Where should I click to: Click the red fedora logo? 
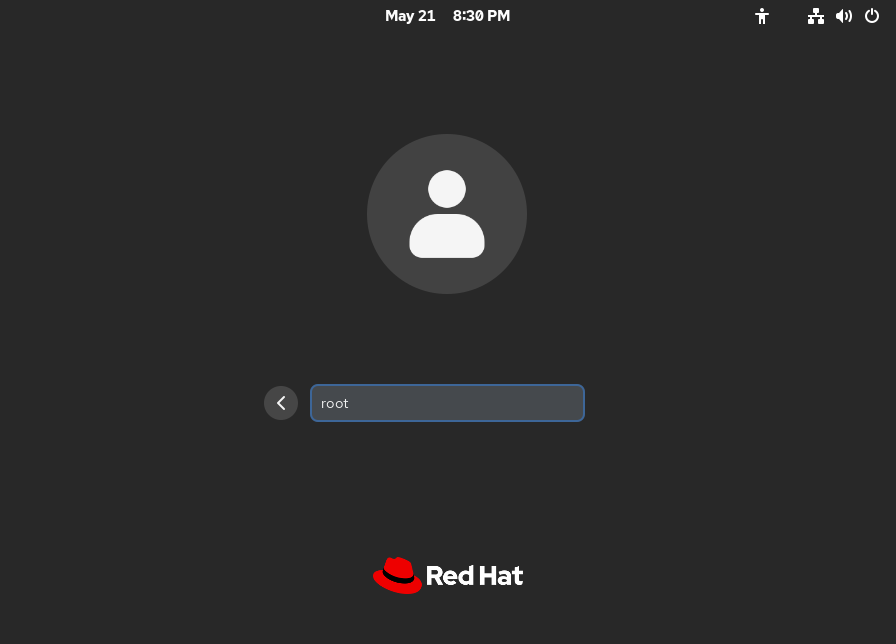pyautogui.click(x=397, y=575)
